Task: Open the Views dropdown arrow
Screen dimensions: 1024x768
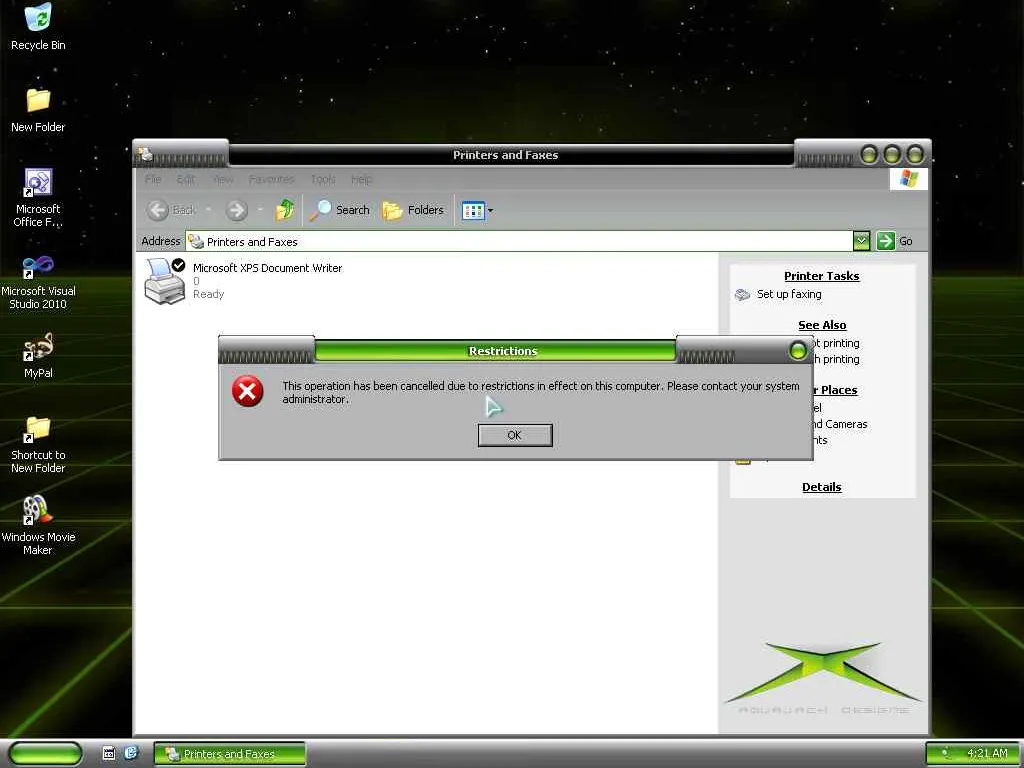Action: 490,210
